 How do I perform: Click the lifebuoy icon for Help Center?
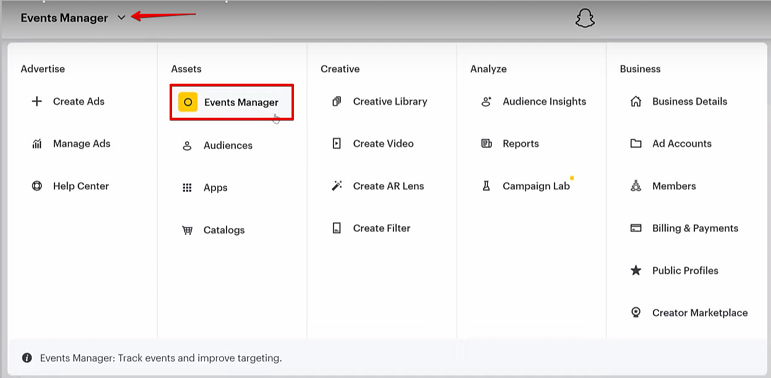pos(37,186)
